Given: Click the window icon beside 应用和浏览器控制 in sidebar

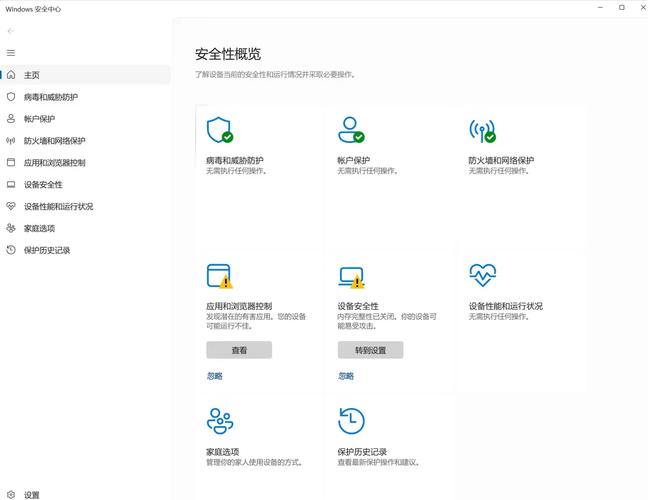Looking at the screenshot, I should 11,162.
